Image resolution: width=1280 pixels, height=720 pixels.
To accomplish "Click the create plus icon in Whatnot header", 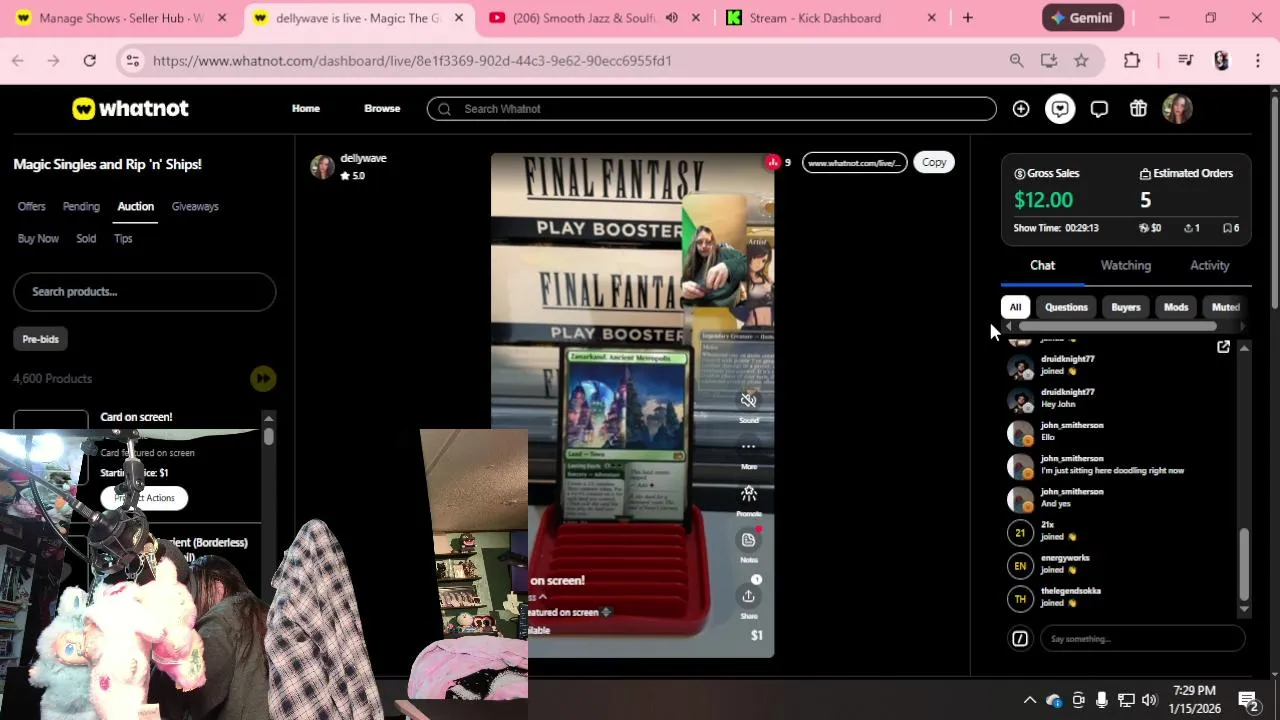I will (x=1021, y=109).
